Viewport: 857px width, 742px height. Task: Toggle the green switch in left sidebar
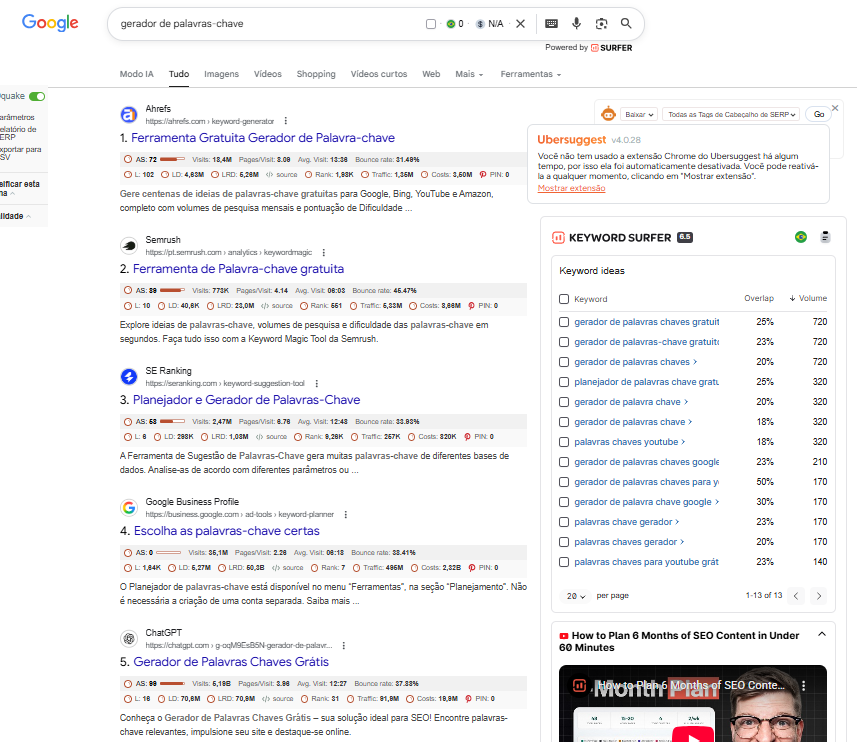[37, 97]
